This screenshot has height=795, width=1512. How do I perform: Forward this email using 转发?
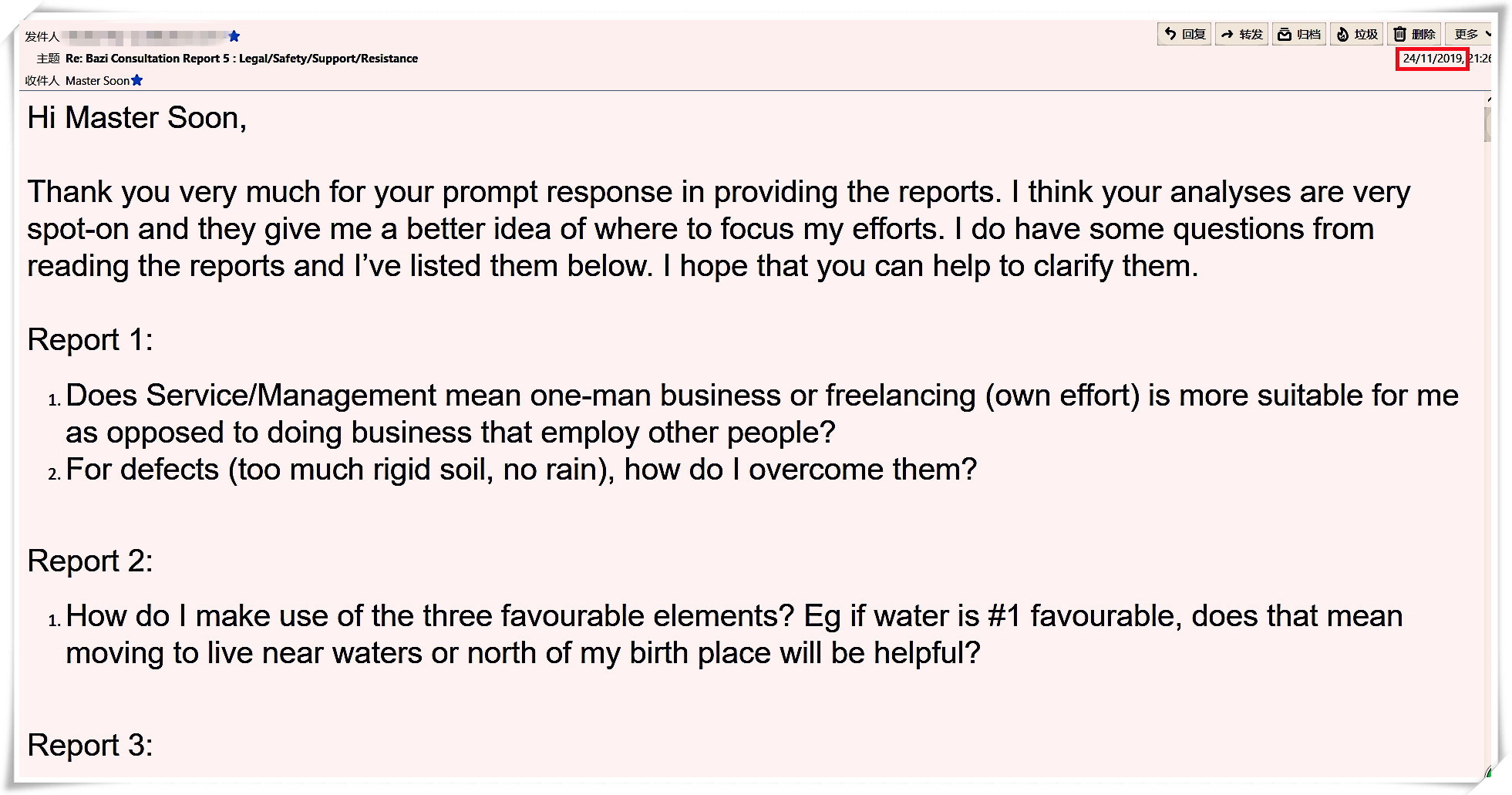(x=1241, y=35)
